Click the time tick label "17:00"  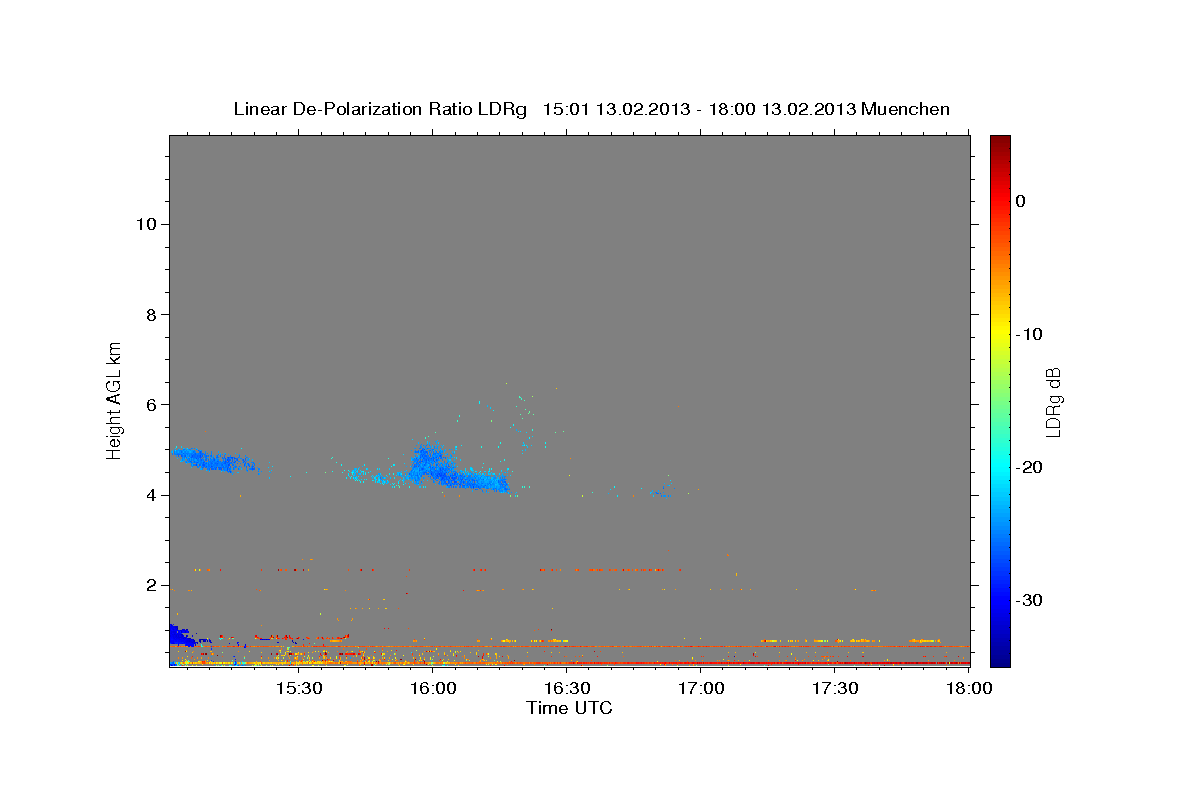(701, 689)
